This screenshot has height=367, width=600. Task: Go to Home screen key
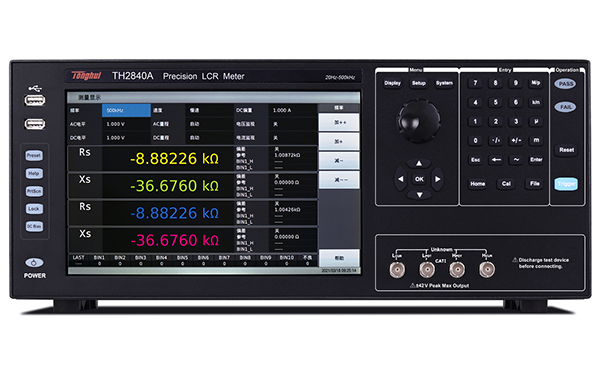(x=478, y=184)
